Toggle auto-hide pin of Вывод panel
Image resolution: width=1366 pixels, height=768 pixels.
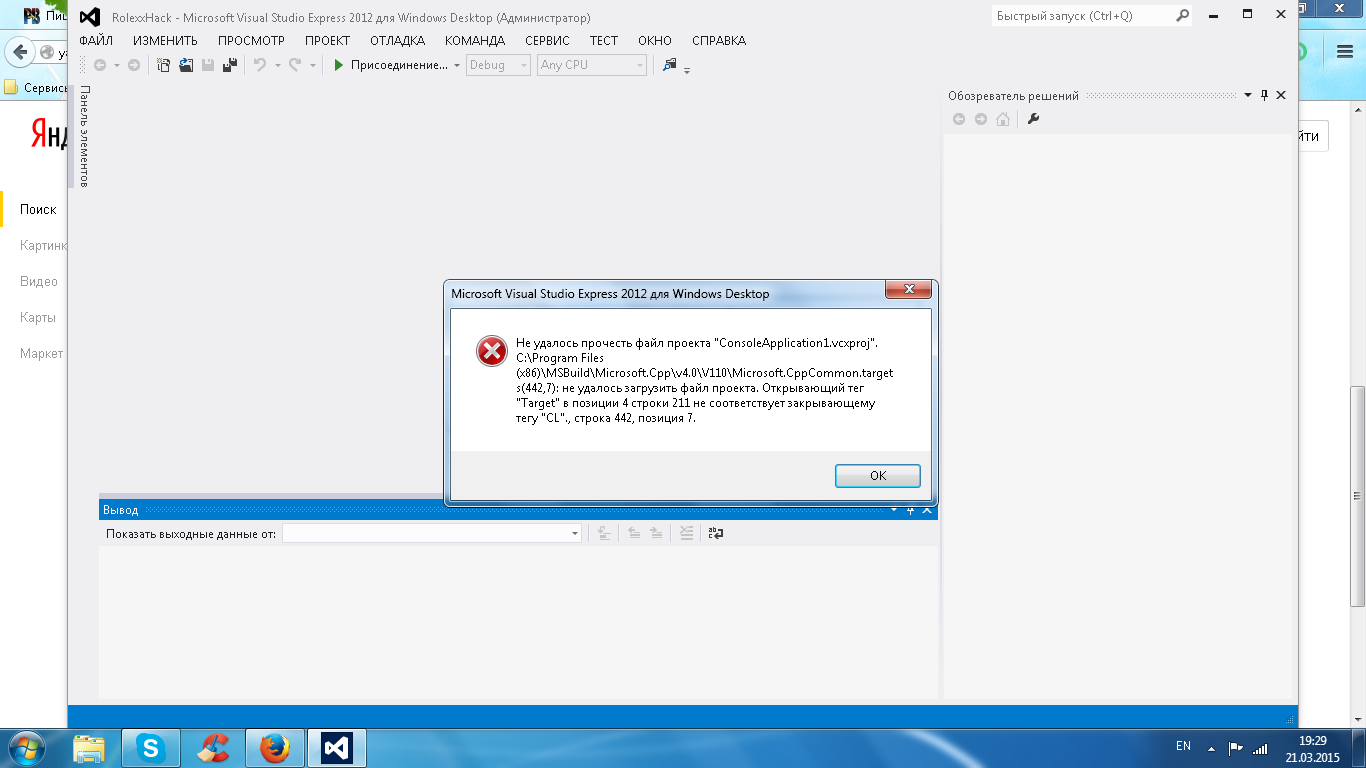pyautogui.click(x=911, y=511)
